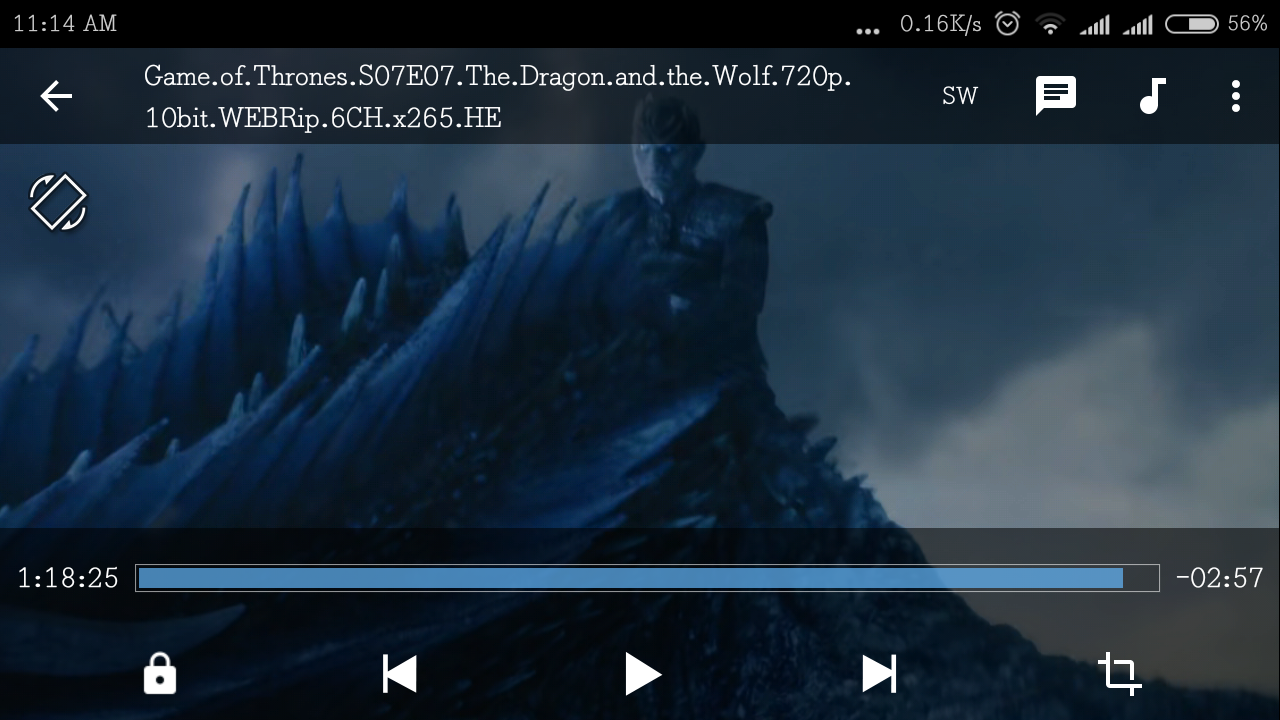Toggle SW decoder mode
Viewport: 1280px width, 720px height.
point(960,96)
